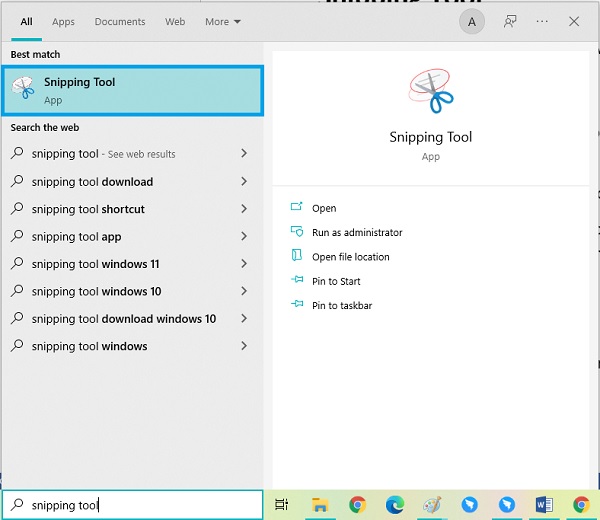Open Paint from the taskbar
The width and height of the screenshot is (600, 520).
(432, 505)
